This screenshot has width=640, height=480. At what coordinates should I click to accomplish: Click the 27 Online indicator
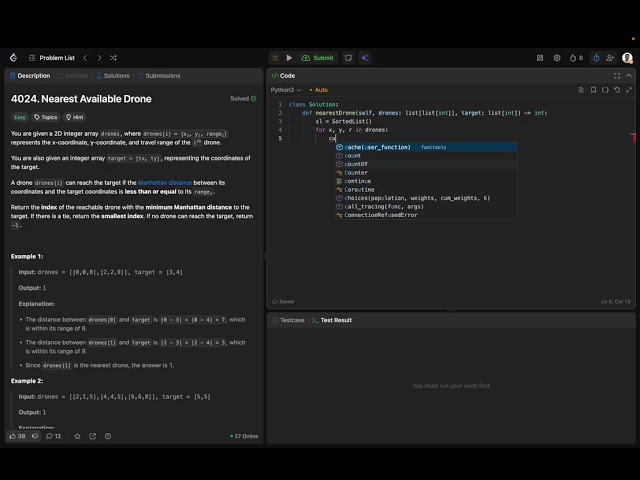tap(244, 436)
